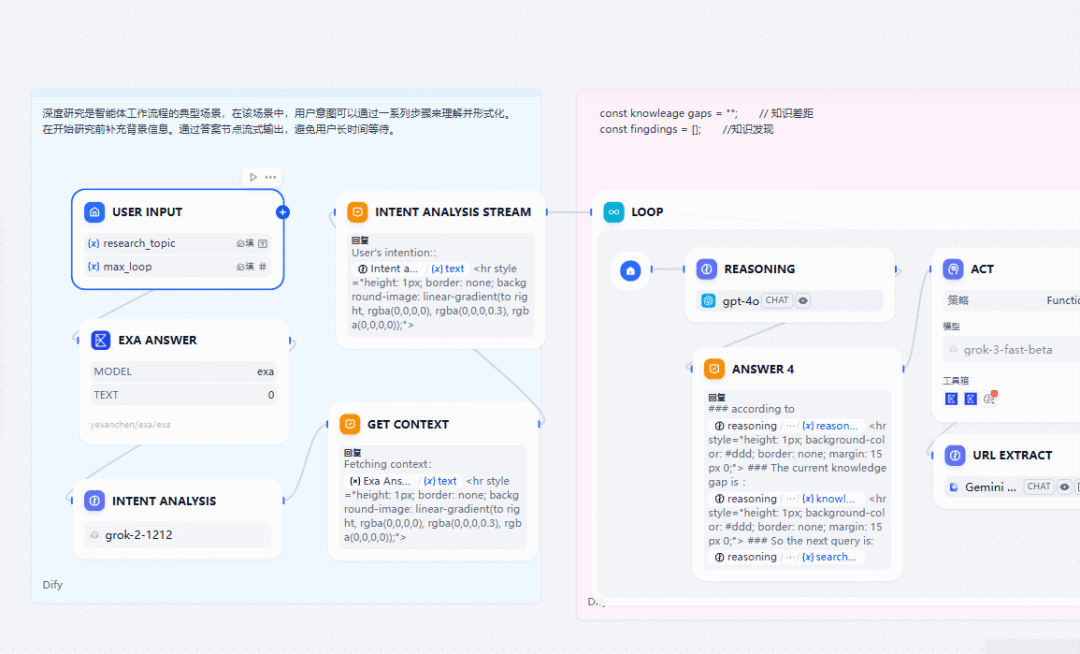Click the URL EXTRACT node icon

point(955,455)
